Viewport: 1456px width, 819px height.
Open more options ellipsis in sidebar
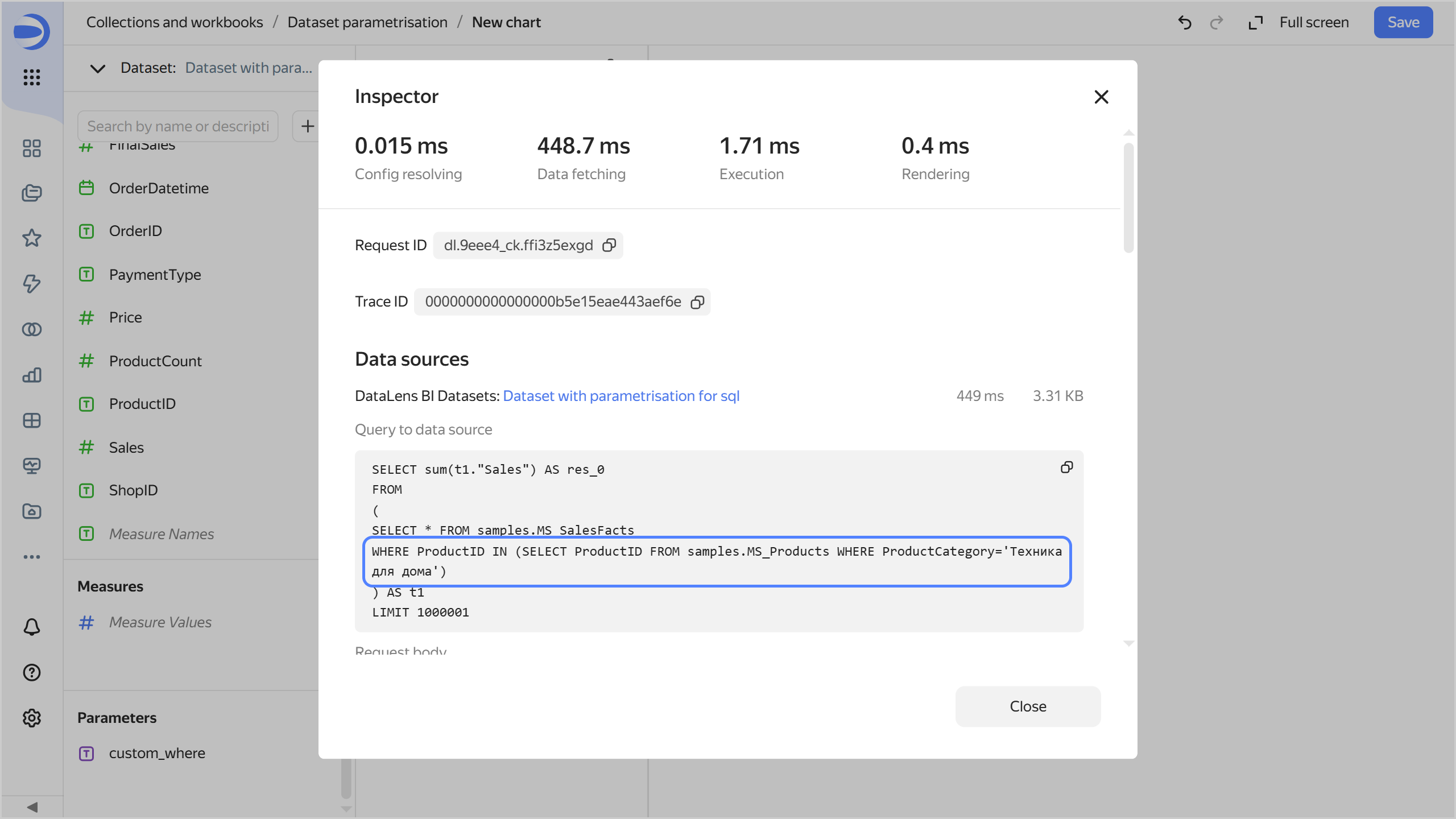32,557
